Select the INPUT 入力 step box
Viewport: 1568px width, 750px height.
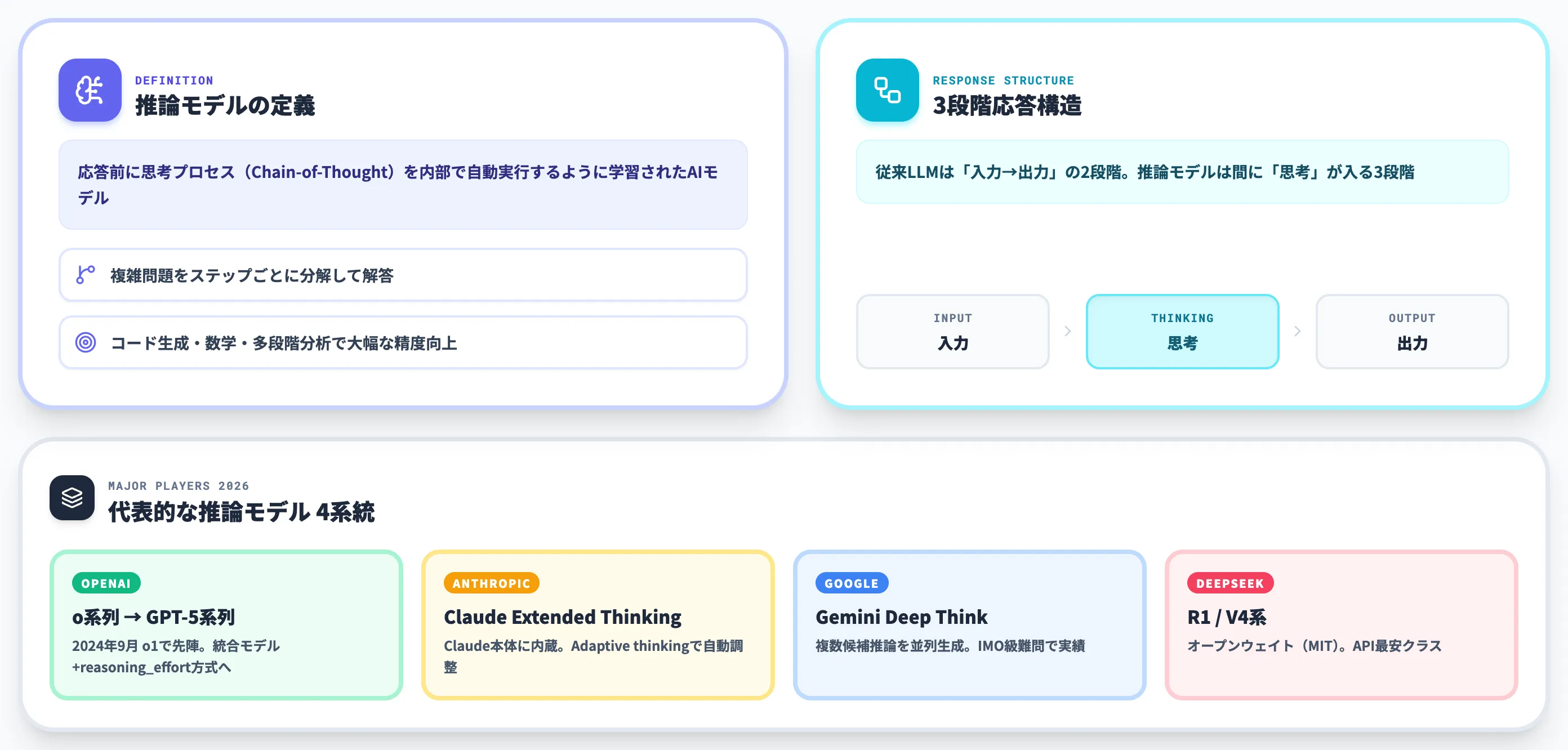point(952,332)
